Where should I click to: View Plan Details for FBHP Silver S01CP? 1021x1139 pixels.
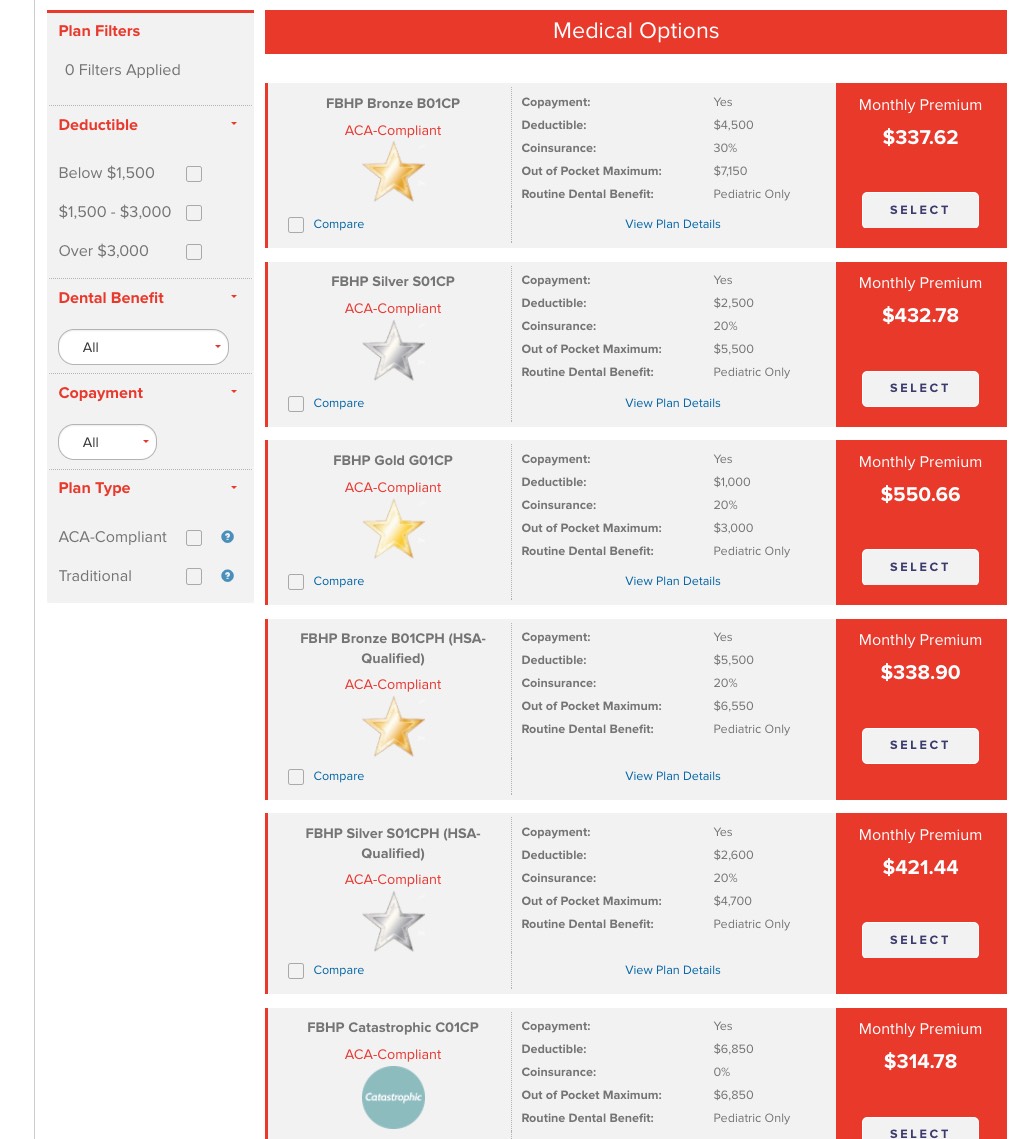click(672, 403)
